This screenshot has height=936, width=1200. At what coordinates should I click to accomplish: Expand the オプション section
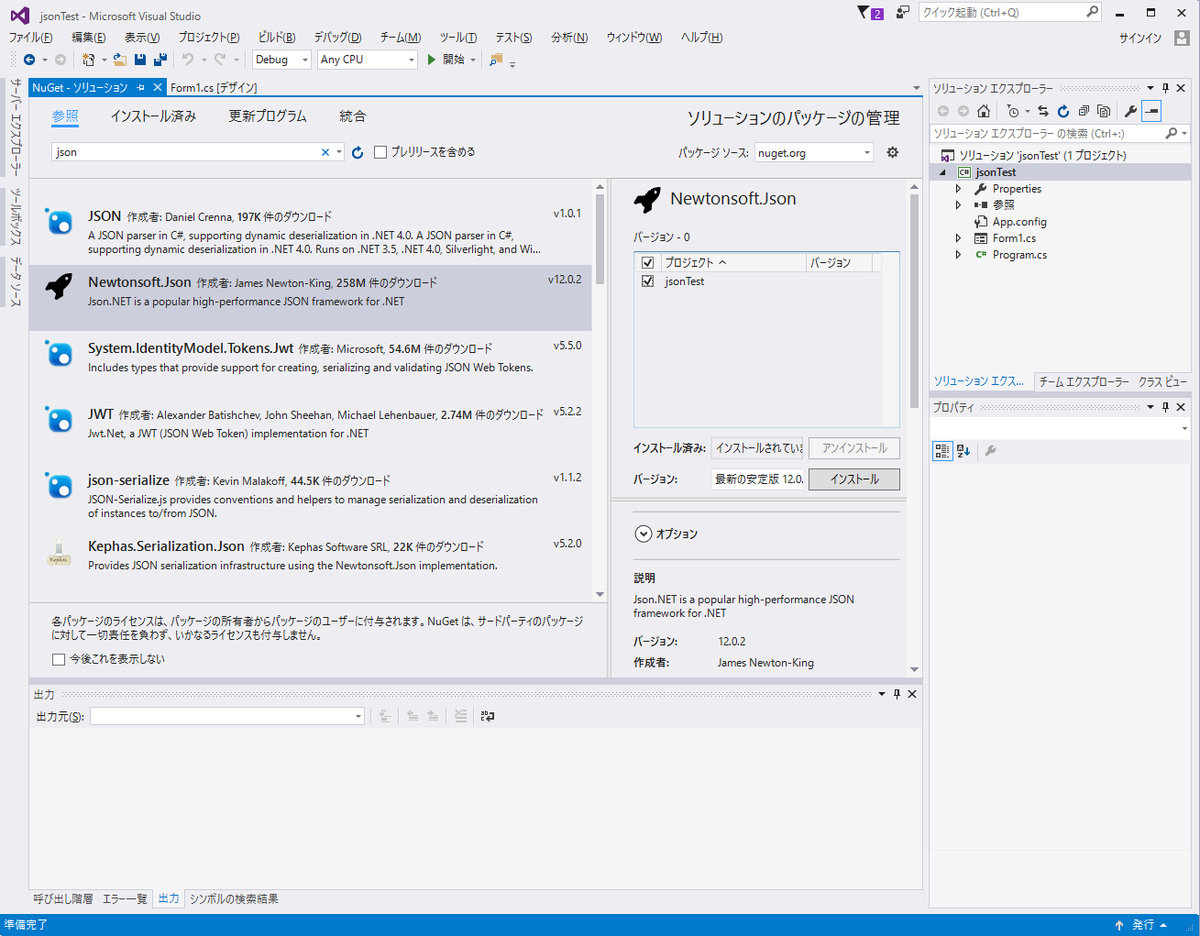tap(643, 534)
